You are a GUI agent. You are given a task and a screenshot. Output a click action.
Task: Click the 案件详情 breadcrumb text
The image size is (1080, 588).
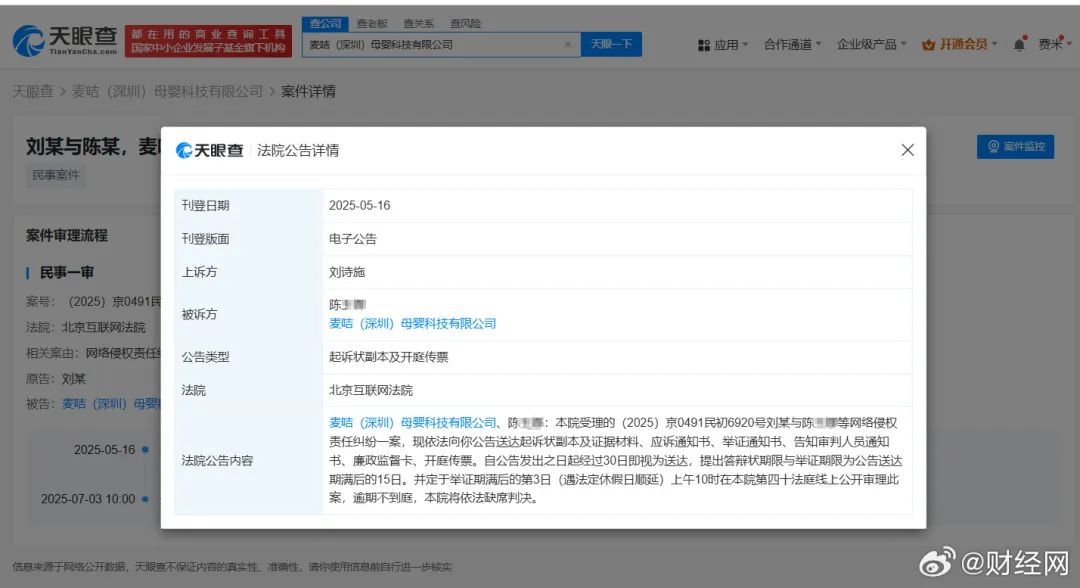pos(308,91)
